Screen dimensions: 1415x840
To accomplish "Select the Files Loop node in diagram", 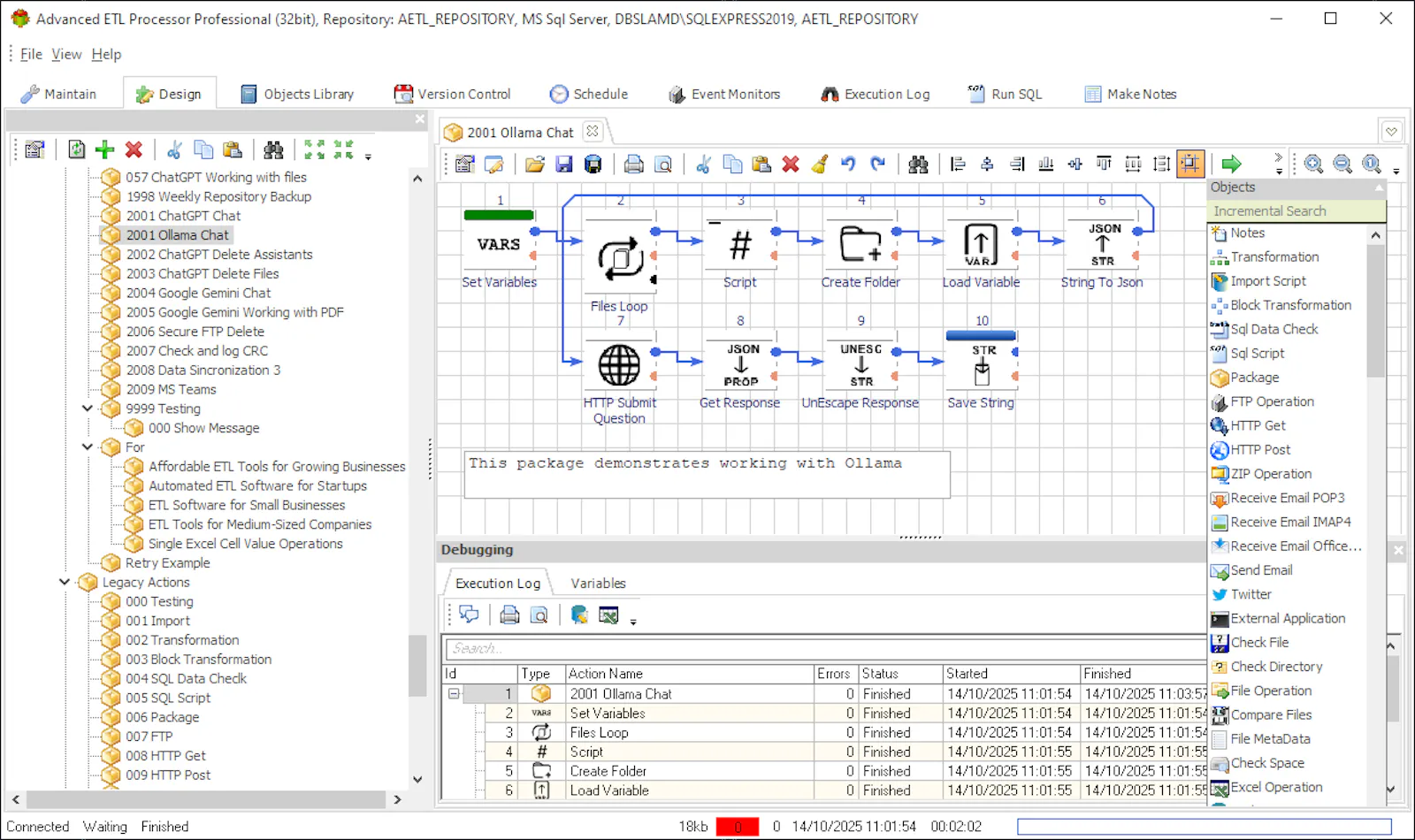I will point(621,258).
